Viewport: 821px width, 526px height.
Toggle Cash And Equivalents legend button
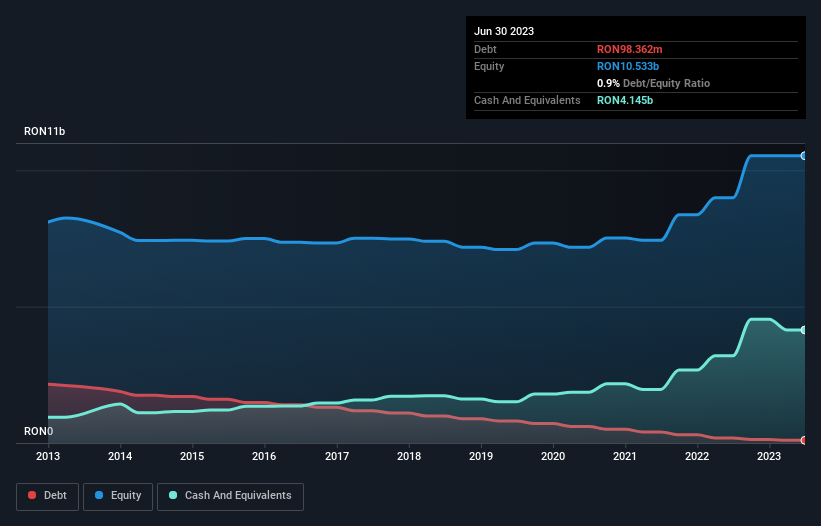tap(230, 496)
